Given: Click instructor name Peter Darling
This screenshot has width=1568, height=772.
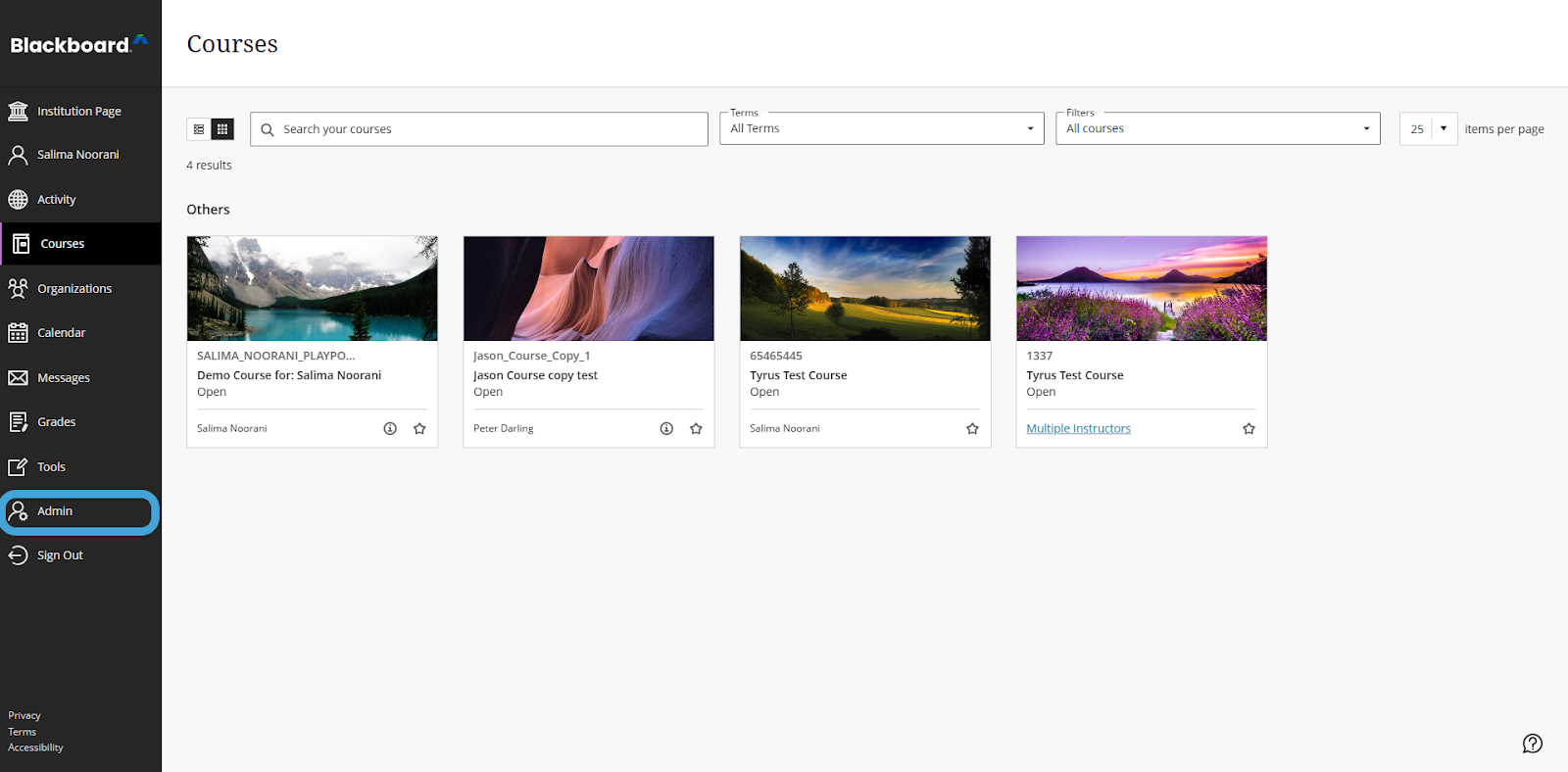Looking at the screenshot, I should point(504,428).
